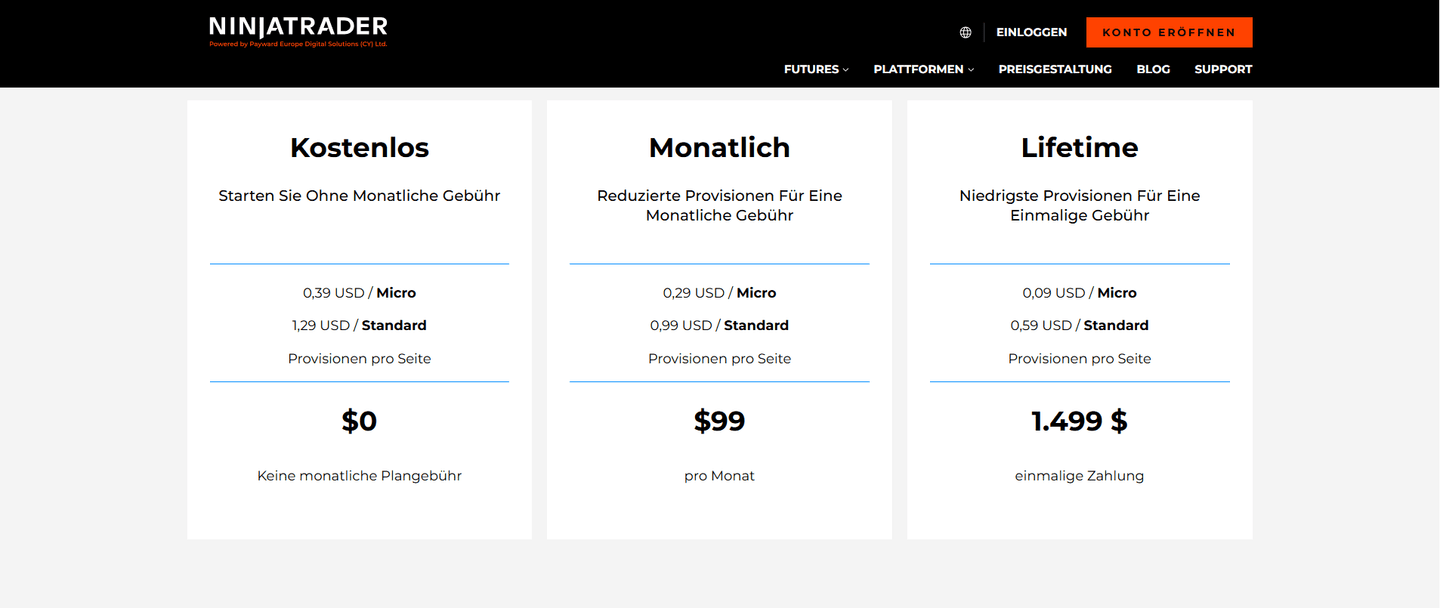The width and height of the screenshot is (1440, 608).
Task: Select the Kostenlos plan heading
Action: pos(359,148)
